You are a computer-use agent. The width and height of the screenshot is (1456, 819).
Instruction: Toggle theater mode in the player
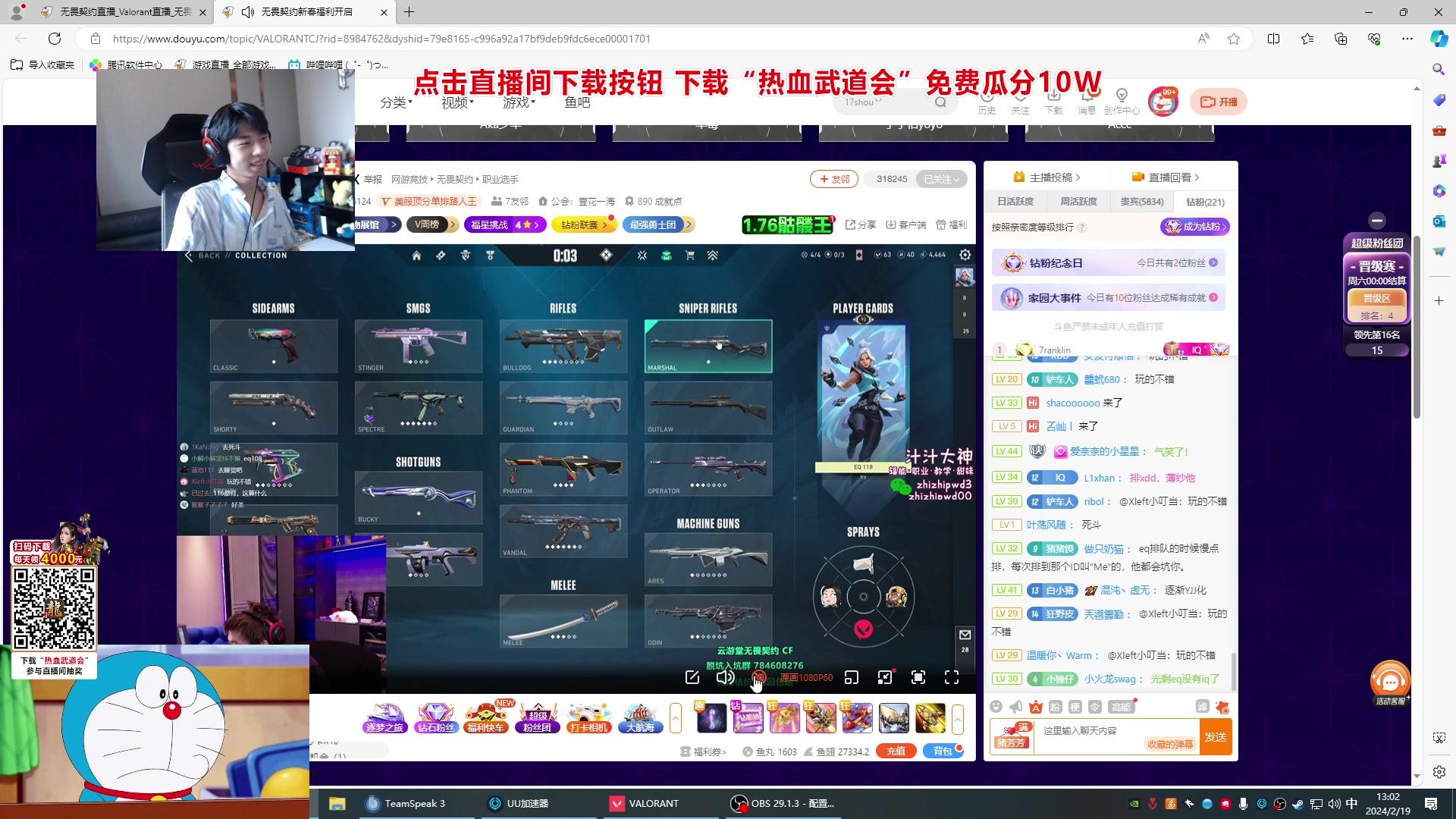tap(885, 677)
